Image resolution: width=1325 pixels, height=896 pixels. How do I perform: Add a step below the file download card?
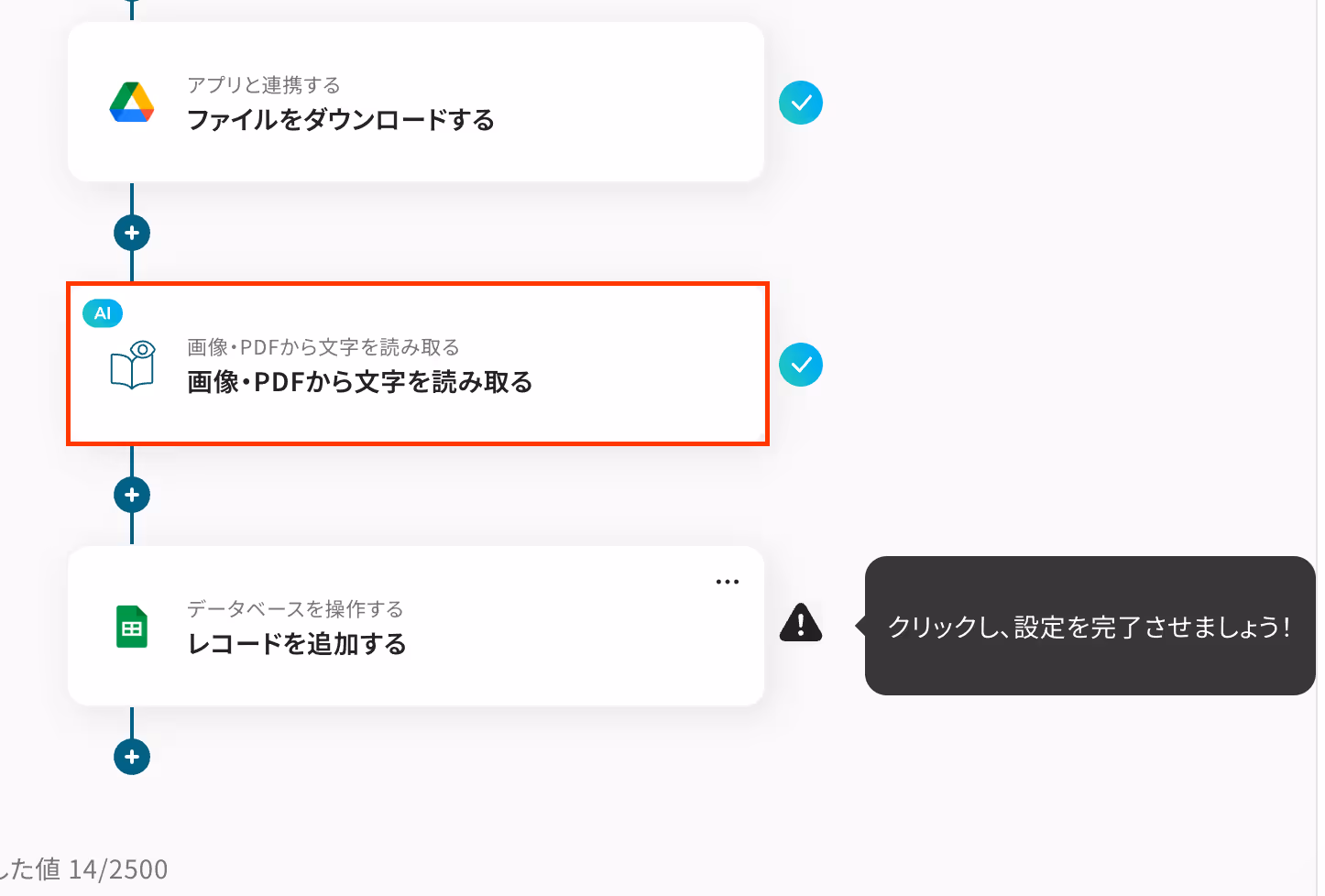point(132,233)
